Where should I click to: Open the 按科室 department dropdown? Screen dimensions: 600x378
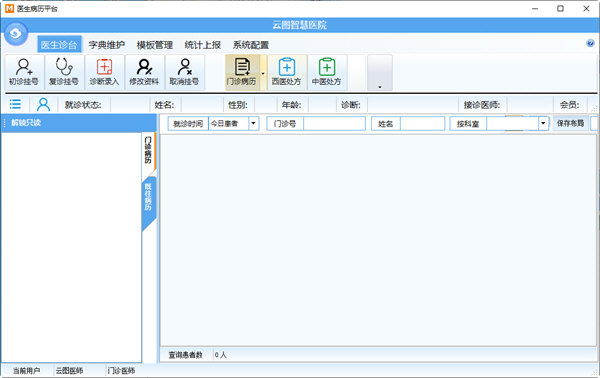coord(543,124)
